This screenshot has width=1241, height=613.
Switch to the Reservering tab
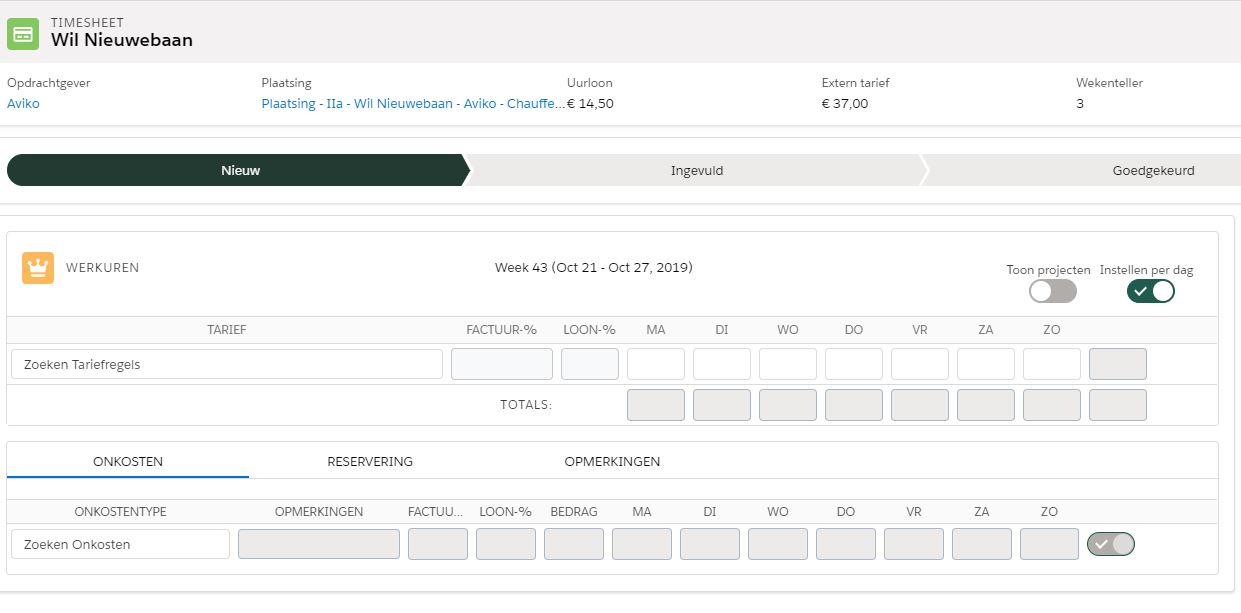pyautogui.click(x=370, y=461)
